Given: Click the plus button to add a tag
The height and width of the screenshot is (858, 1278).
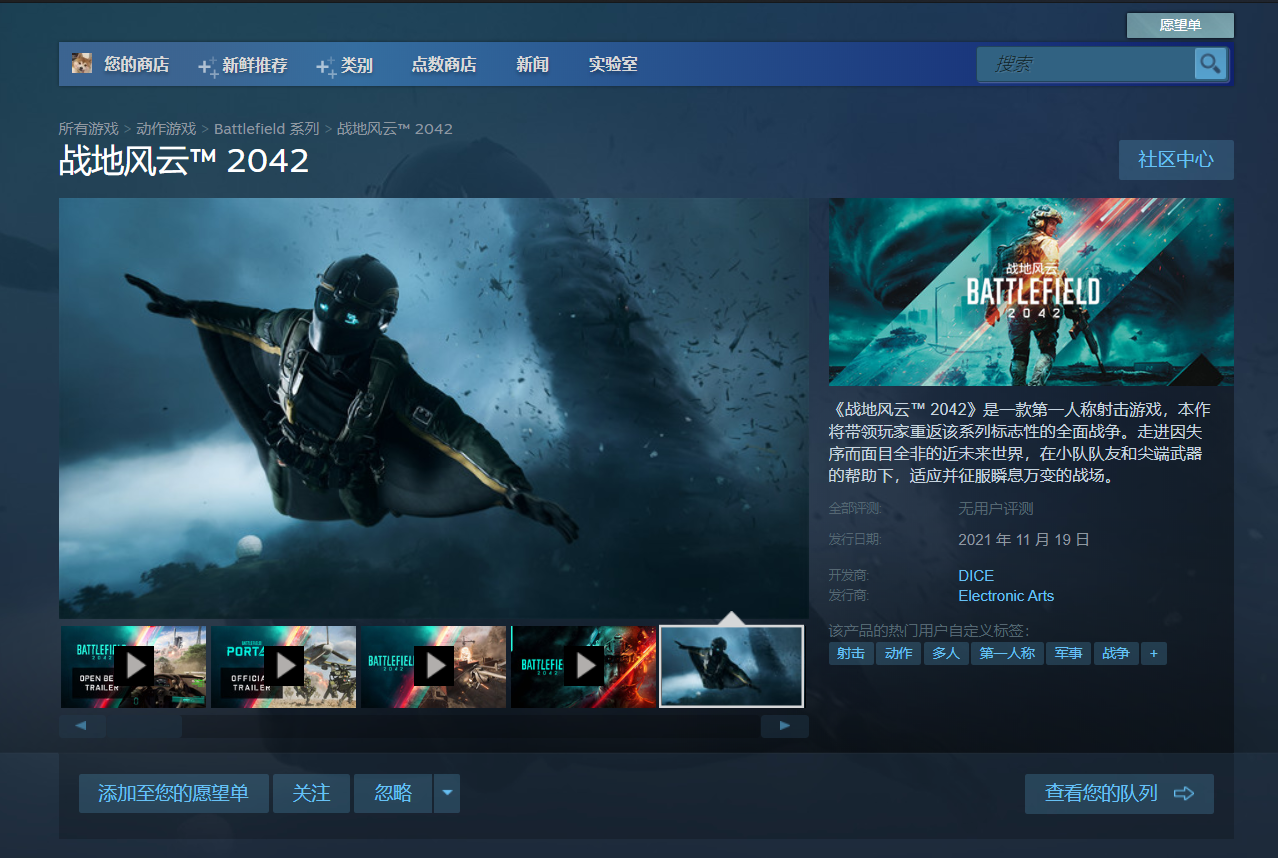Looking at the screenshot, I should tap(1153, 654).
